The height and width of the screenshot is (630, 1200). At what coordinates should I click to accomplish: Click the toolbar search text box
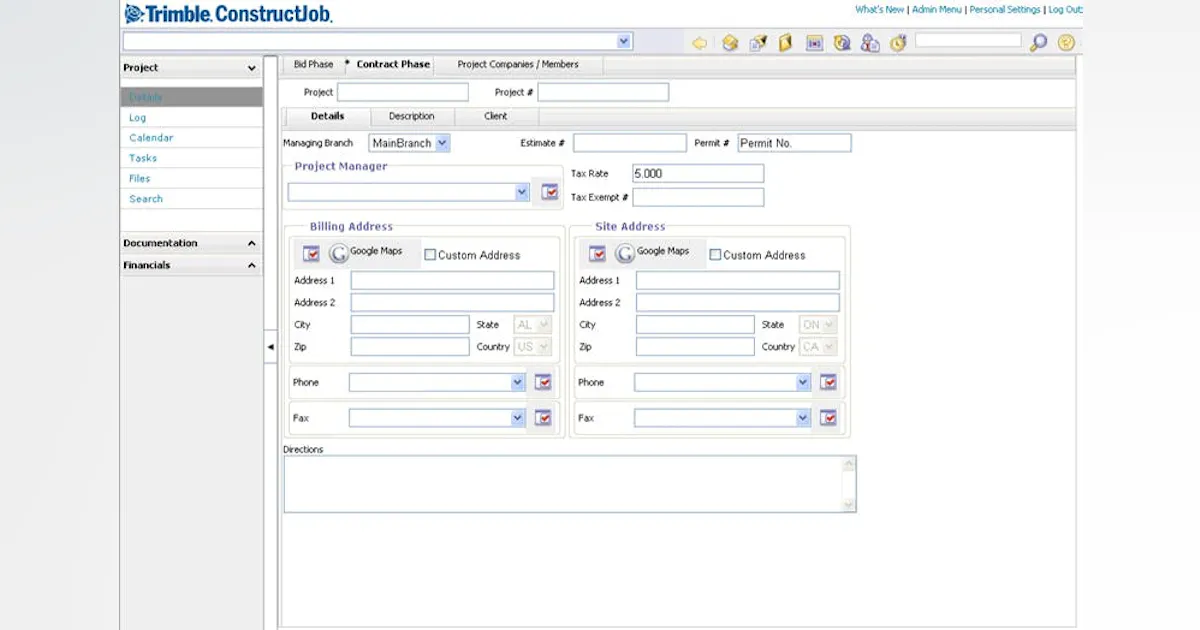968,41
